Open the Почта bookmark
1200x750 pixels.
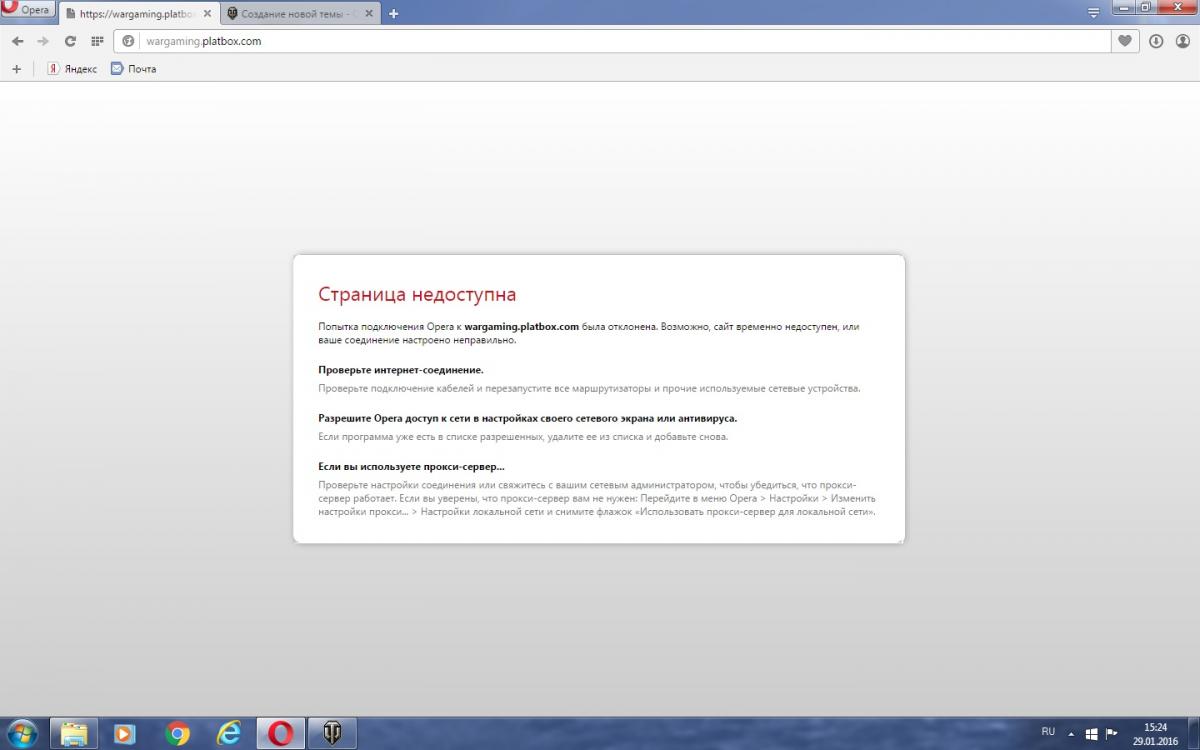tap(133, 69)
